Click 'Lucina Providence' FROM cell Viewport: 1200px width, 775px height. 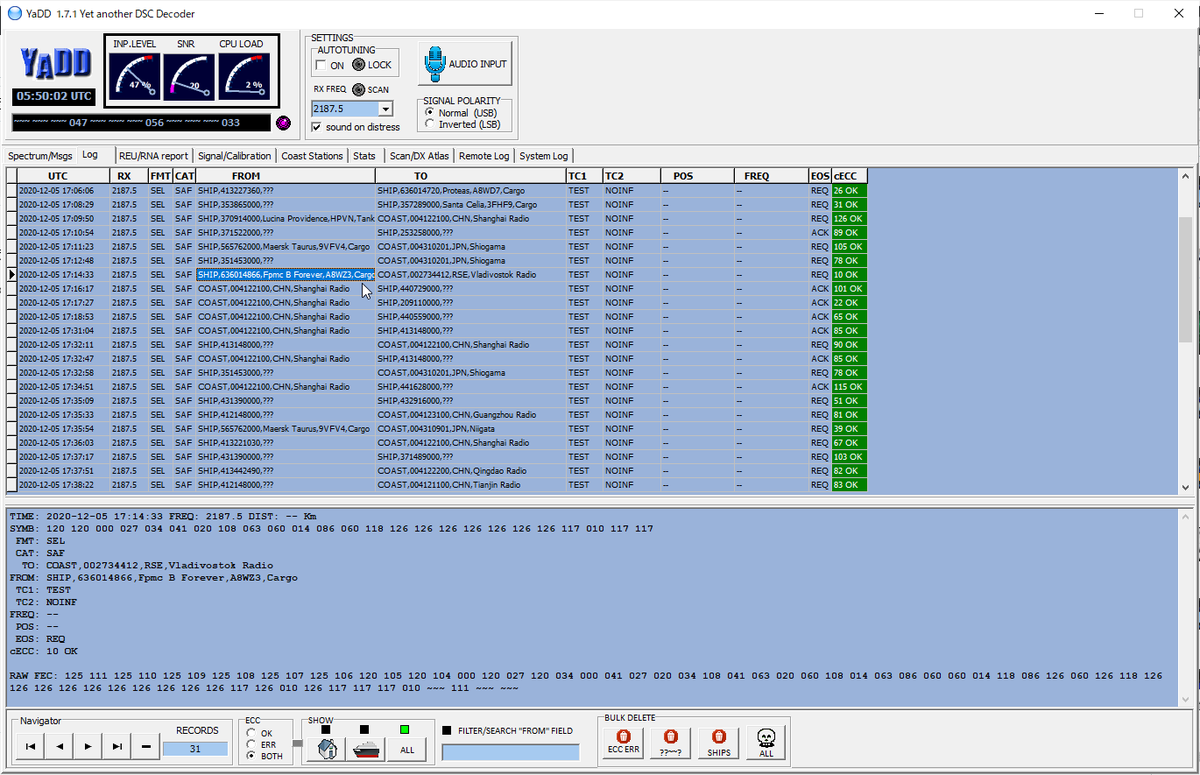286,218
